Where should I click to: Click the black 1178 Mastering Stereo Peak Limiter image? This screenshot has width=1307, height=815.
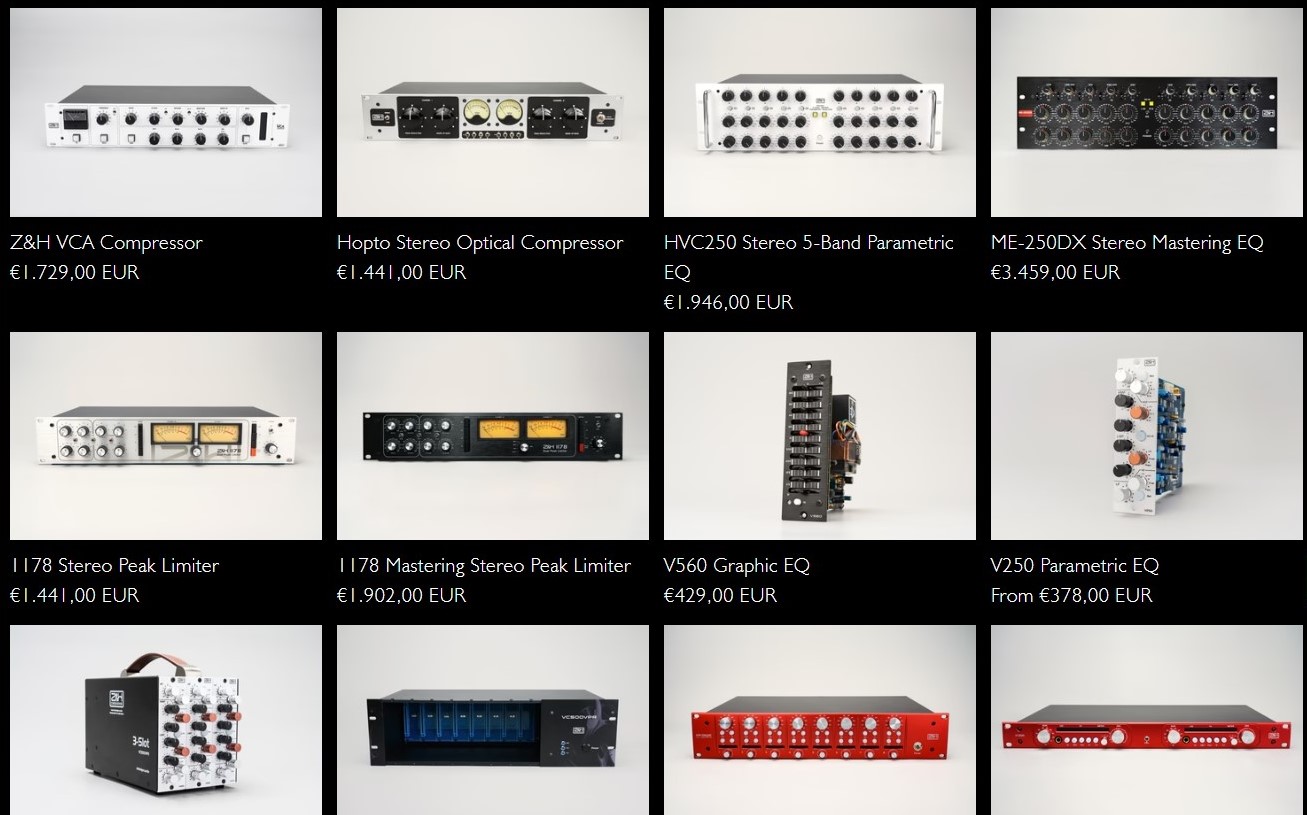(x=493, y=436)
